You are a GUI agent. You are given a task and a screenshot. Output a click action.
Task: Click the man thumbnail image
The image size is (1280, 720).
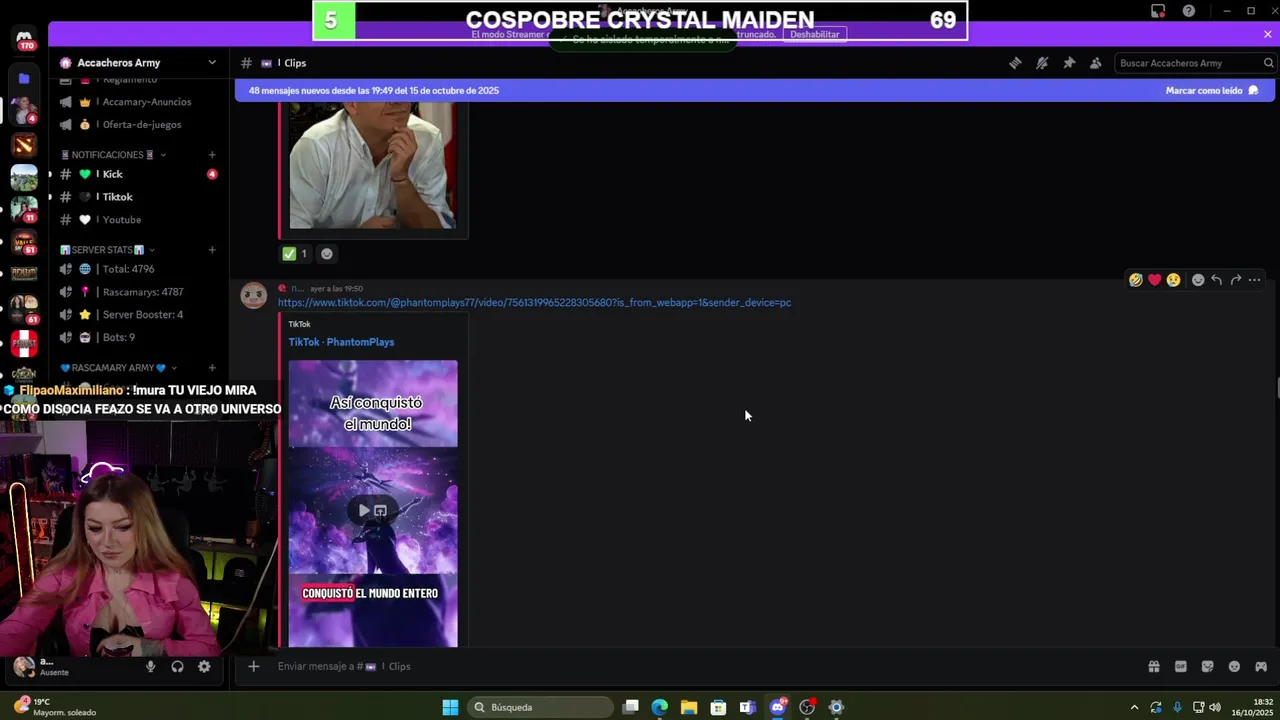373,165
